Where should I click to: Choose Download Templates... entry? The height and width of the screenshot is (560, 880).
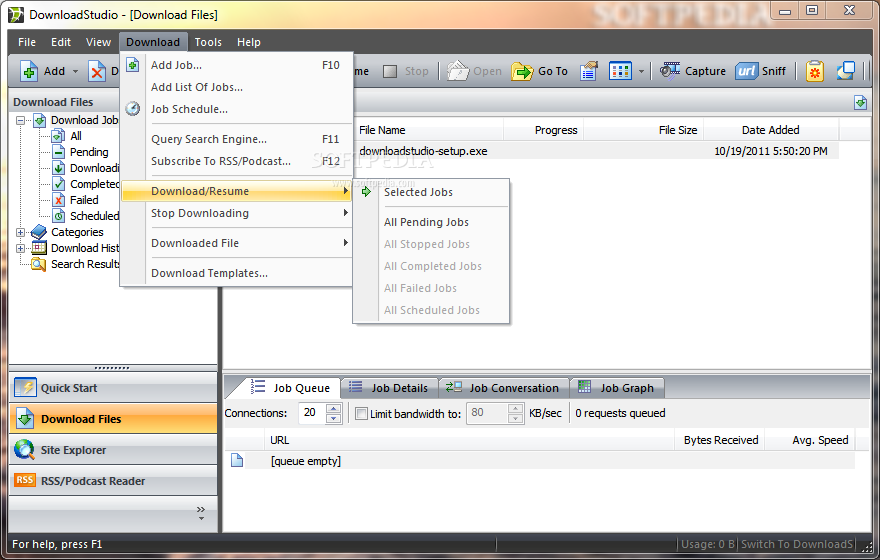[x=237, y=273]
